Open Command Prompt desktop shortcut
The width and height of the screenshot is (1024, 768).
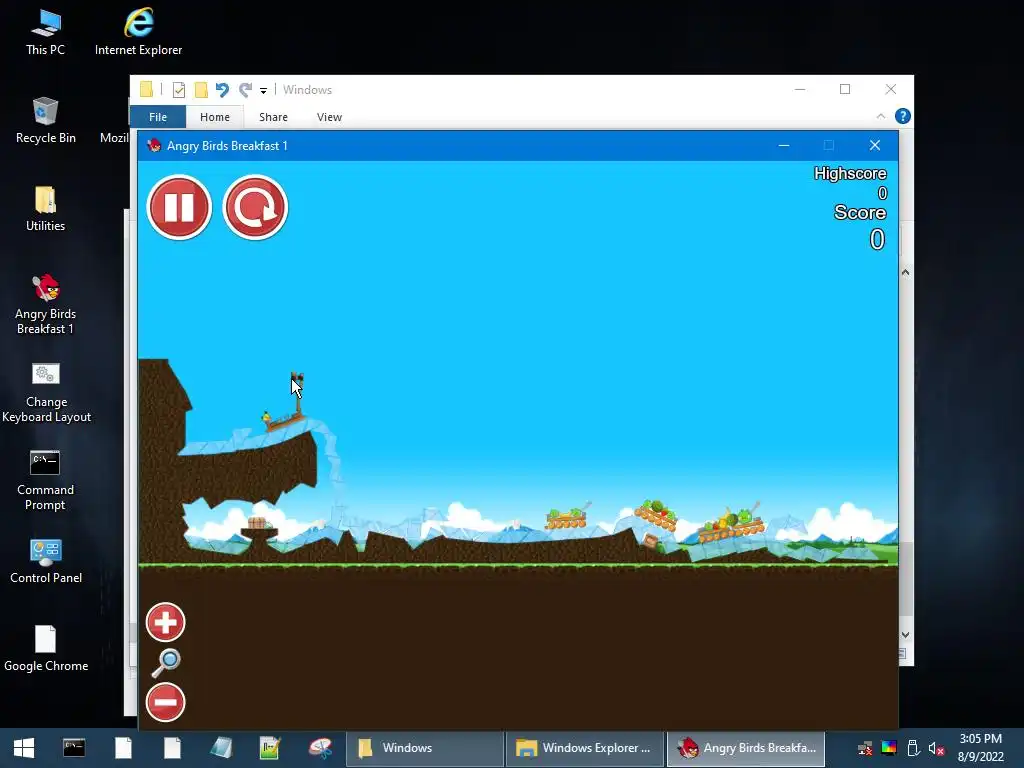point(46,481)
